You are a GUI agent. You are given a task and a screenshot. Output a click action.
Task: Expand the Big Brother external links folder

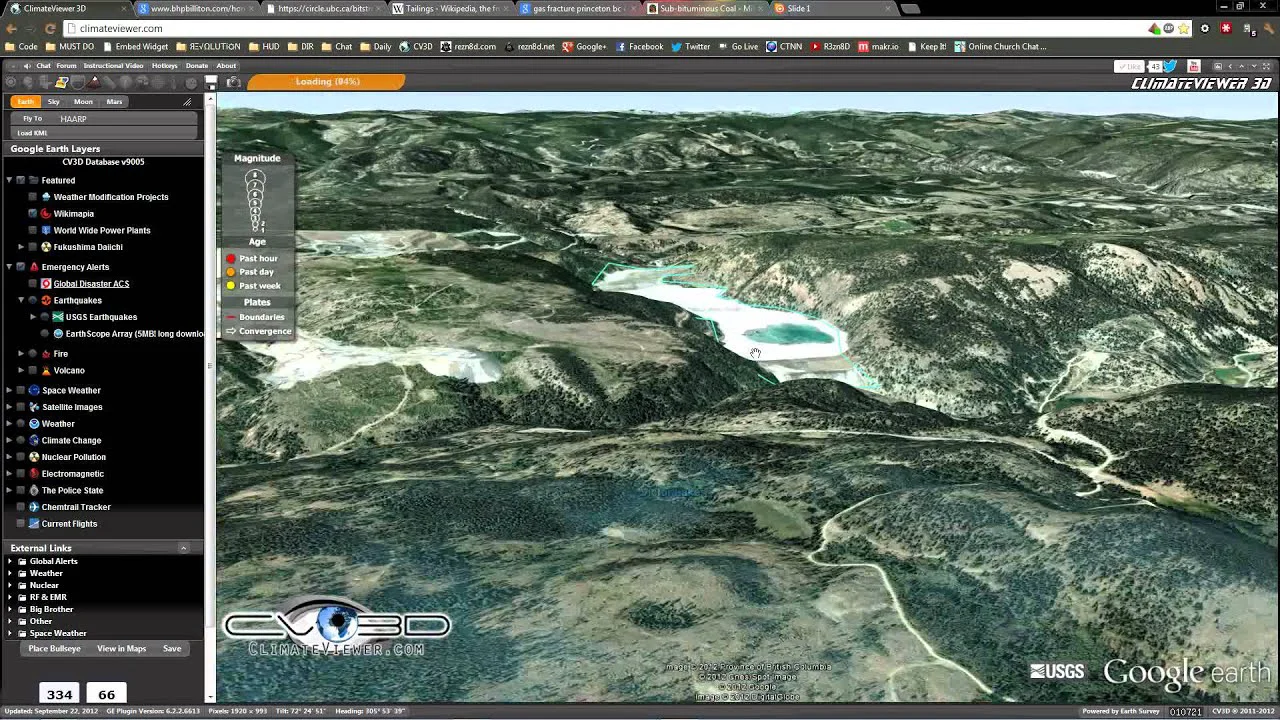tap(10, 609)
